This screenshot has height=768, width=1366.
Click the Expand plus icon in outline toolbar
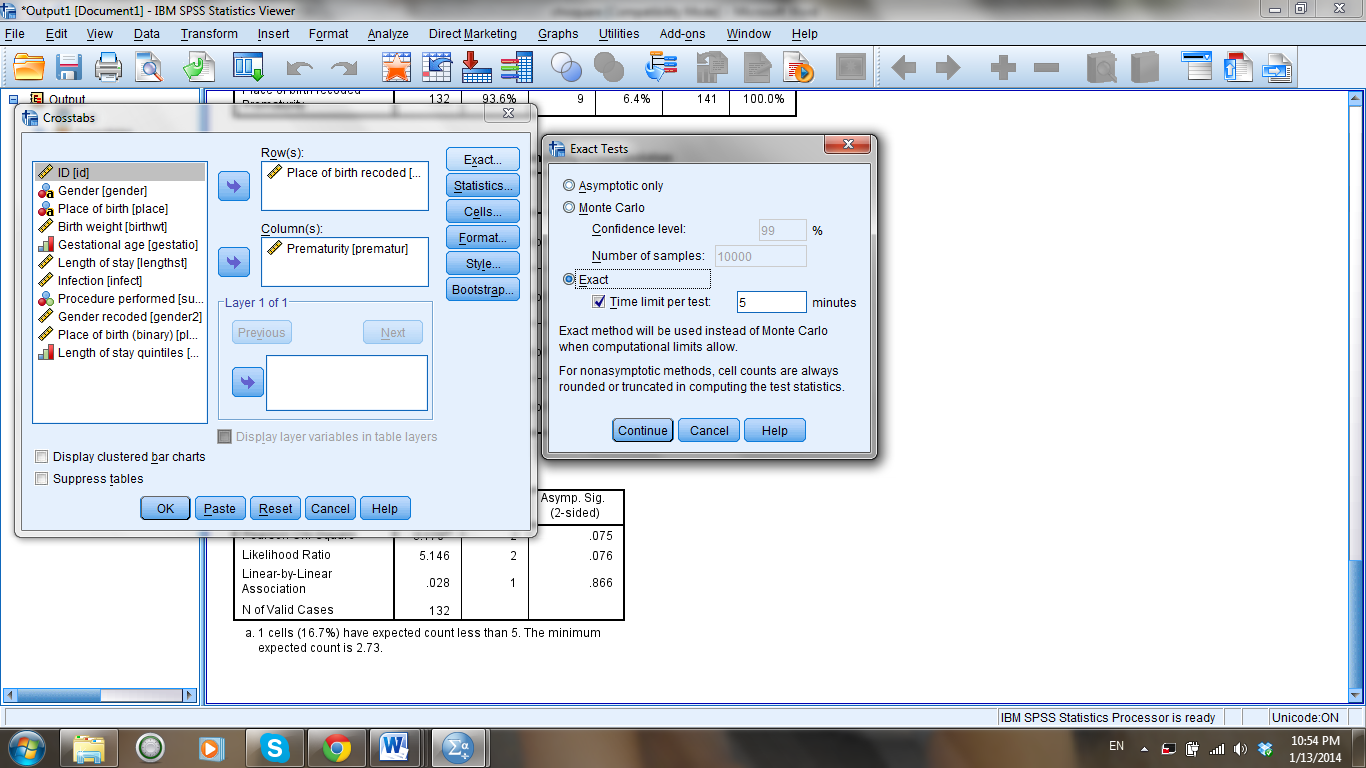[x=1003, y=68]
